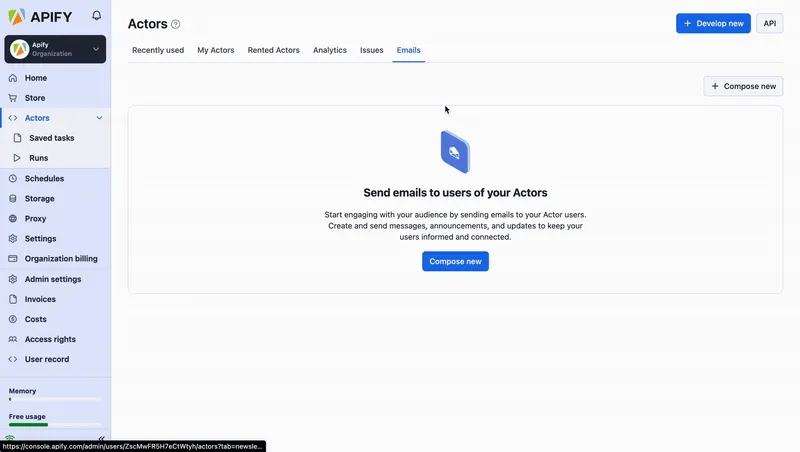This screenshot has height=452, width=800.
Task: Click the Actors code-brackets icon
Action: coord(13,118)
